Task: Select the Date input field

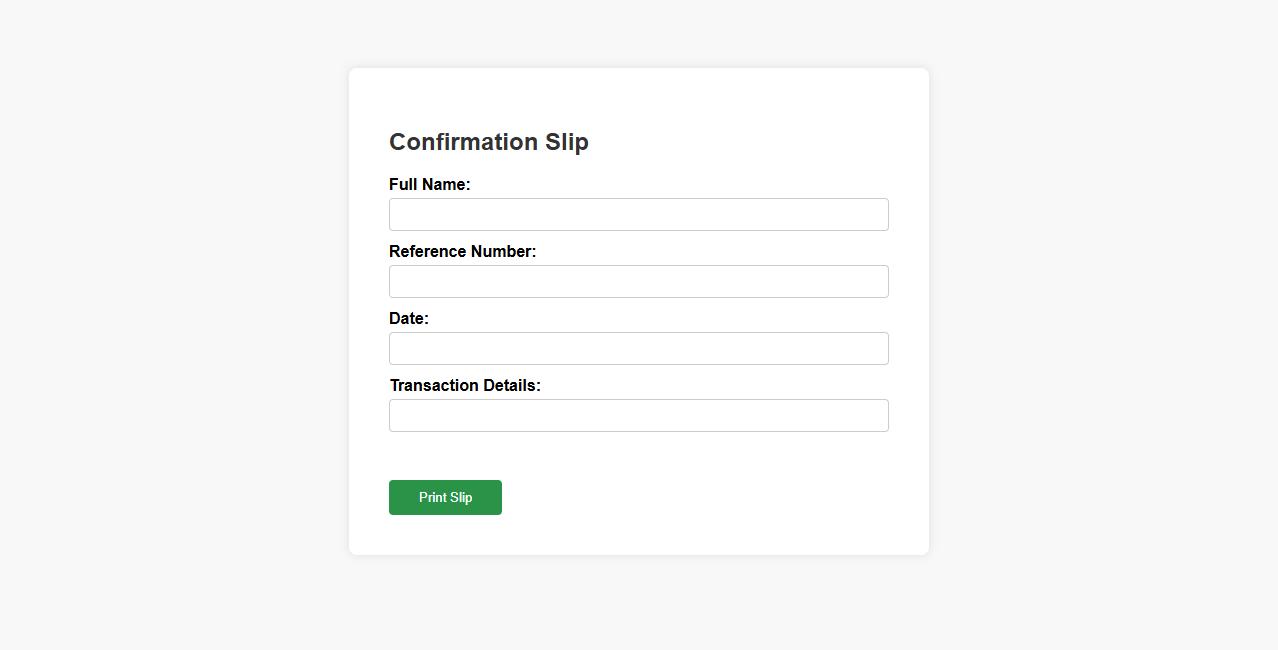Action: 638,349
